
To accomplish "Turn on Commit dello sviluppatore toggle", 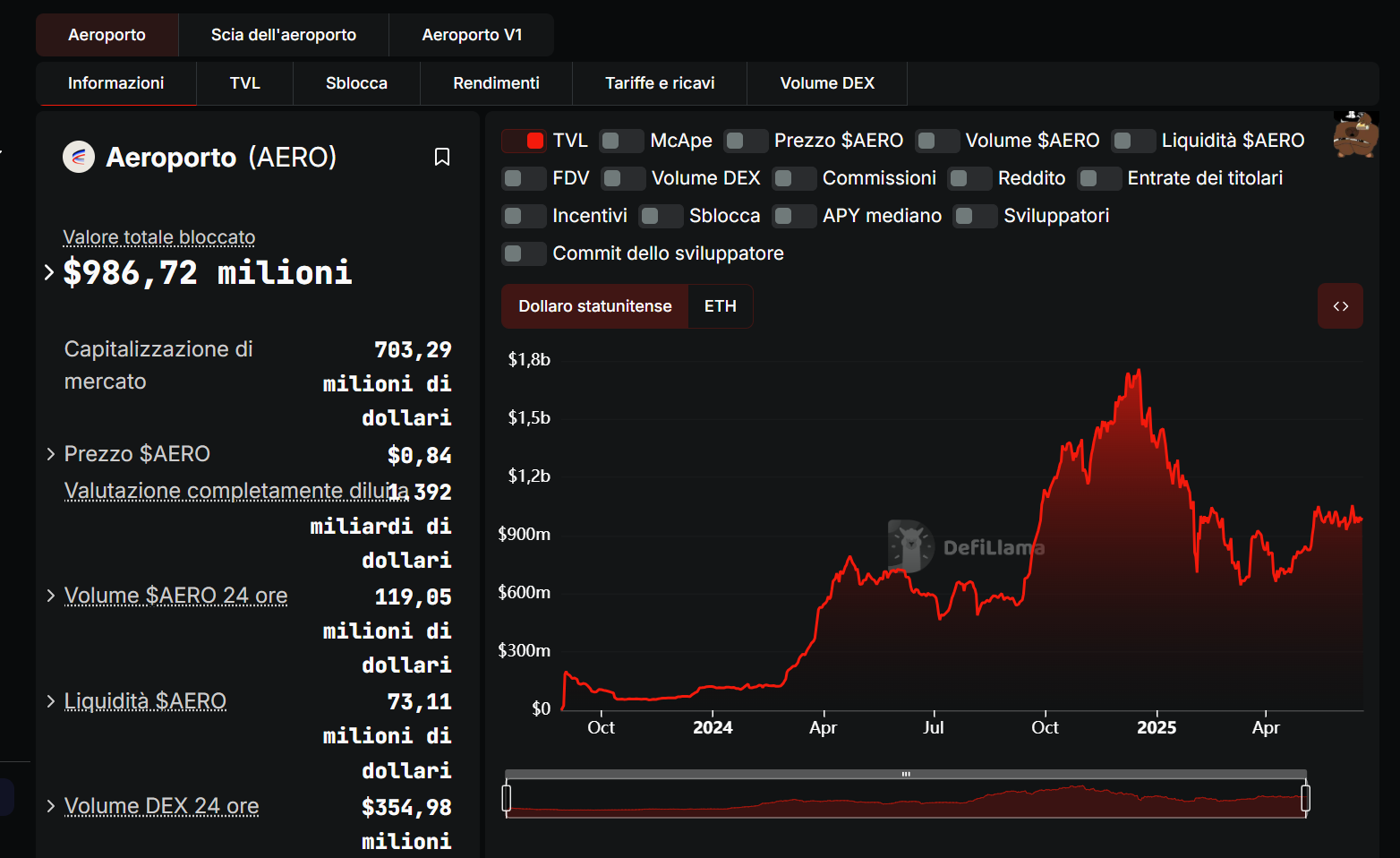I will [524, 253].
